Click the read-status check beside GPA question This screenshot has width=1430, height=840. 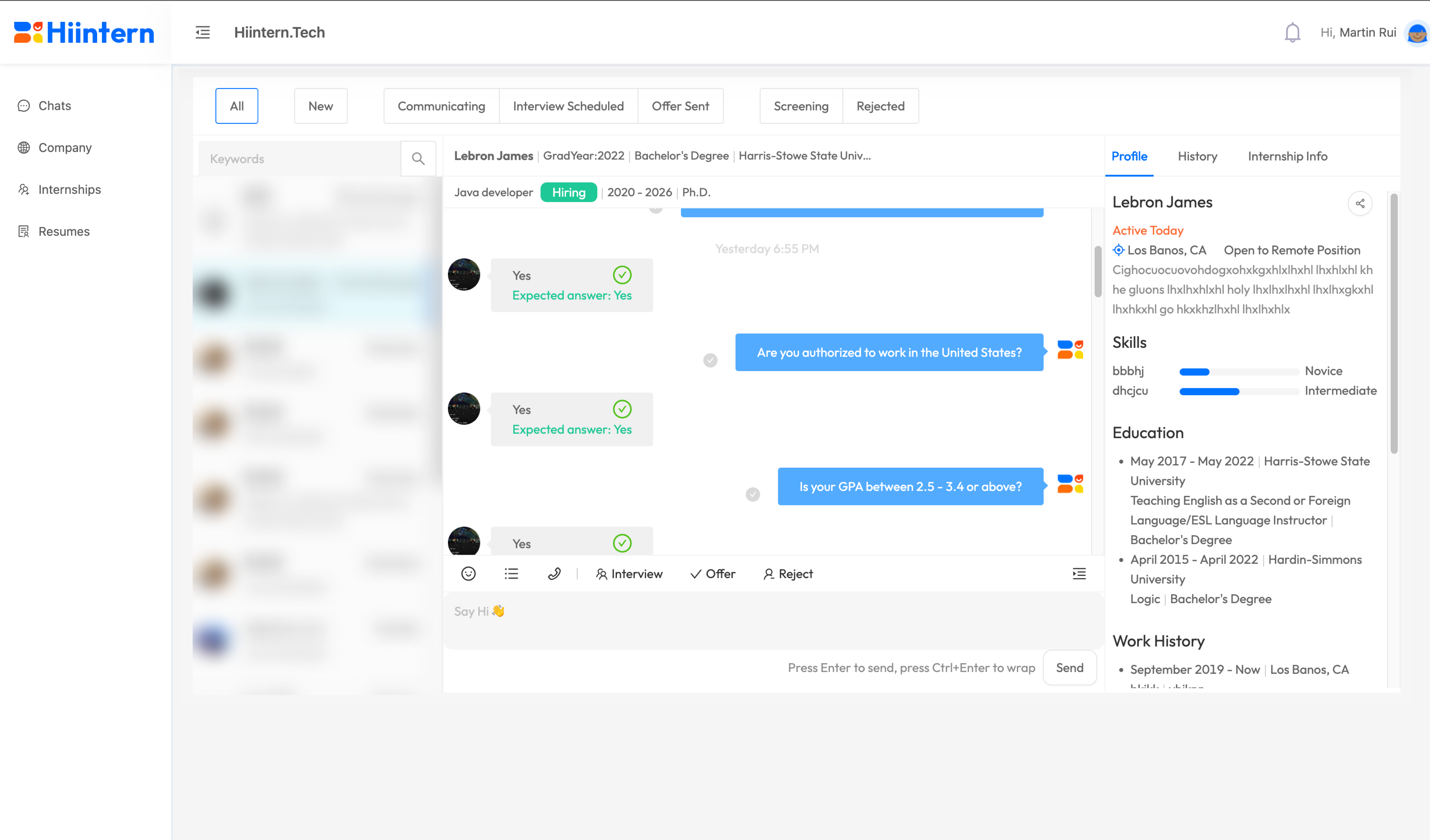[753, 494]
